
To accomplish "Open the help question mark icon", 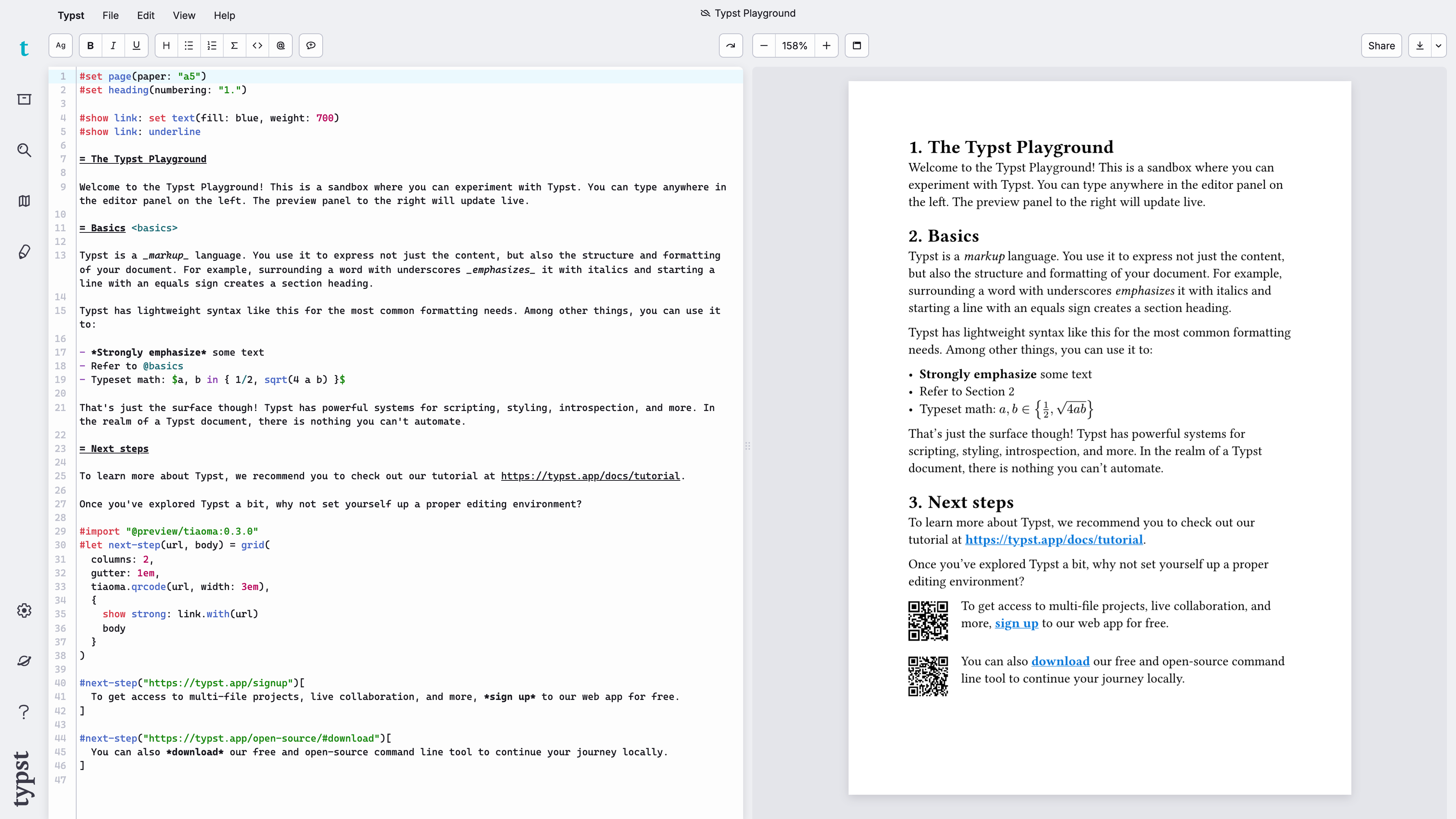I will (24, 712).
